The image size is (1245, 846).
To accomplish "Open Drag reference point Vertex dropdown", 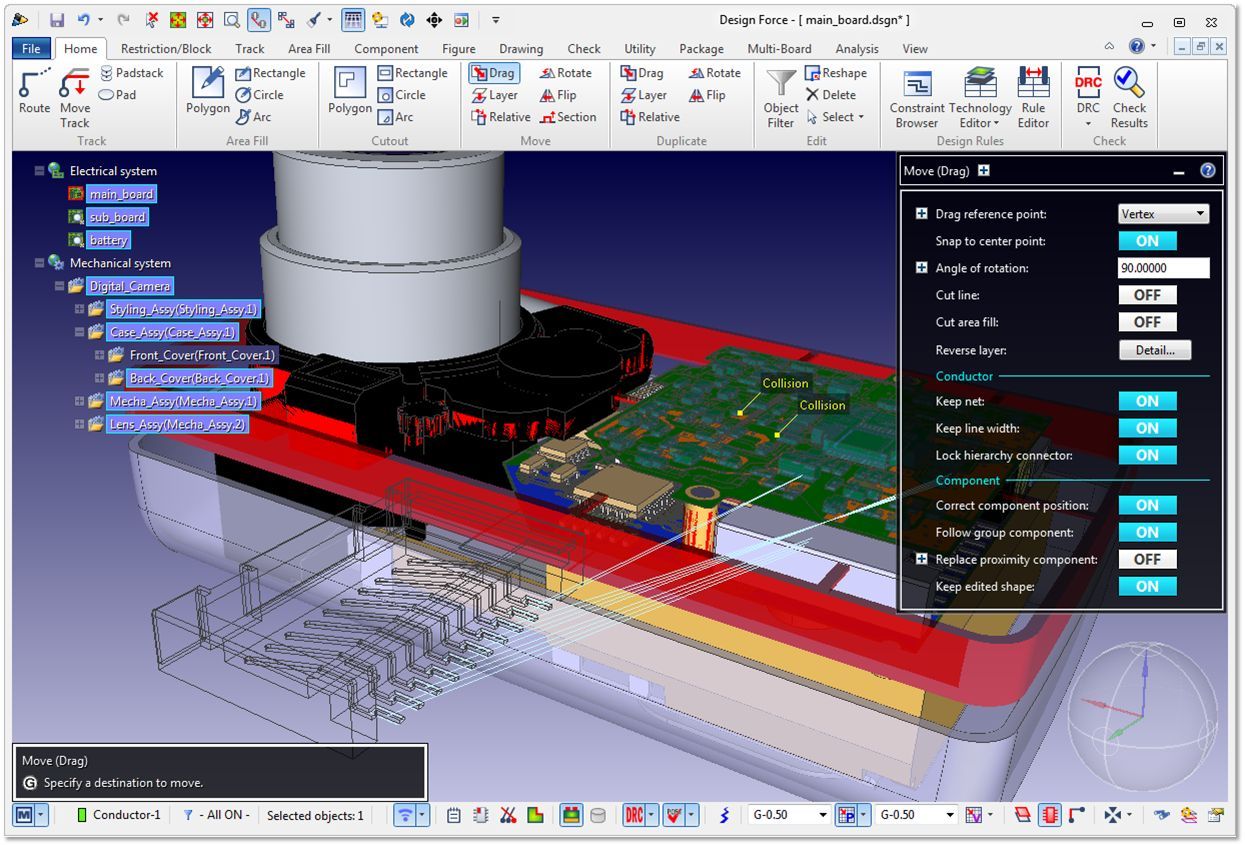I will point(1163,214).
